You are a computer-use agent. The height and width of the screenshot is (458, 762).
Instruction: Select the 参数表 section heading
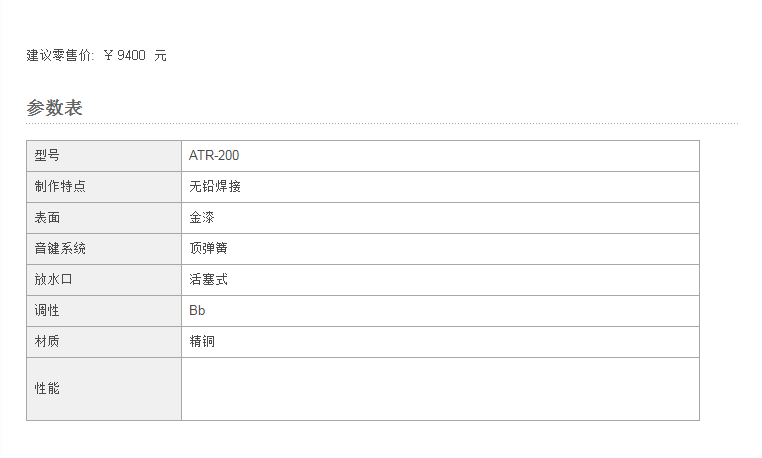click(x=54, y=108)
